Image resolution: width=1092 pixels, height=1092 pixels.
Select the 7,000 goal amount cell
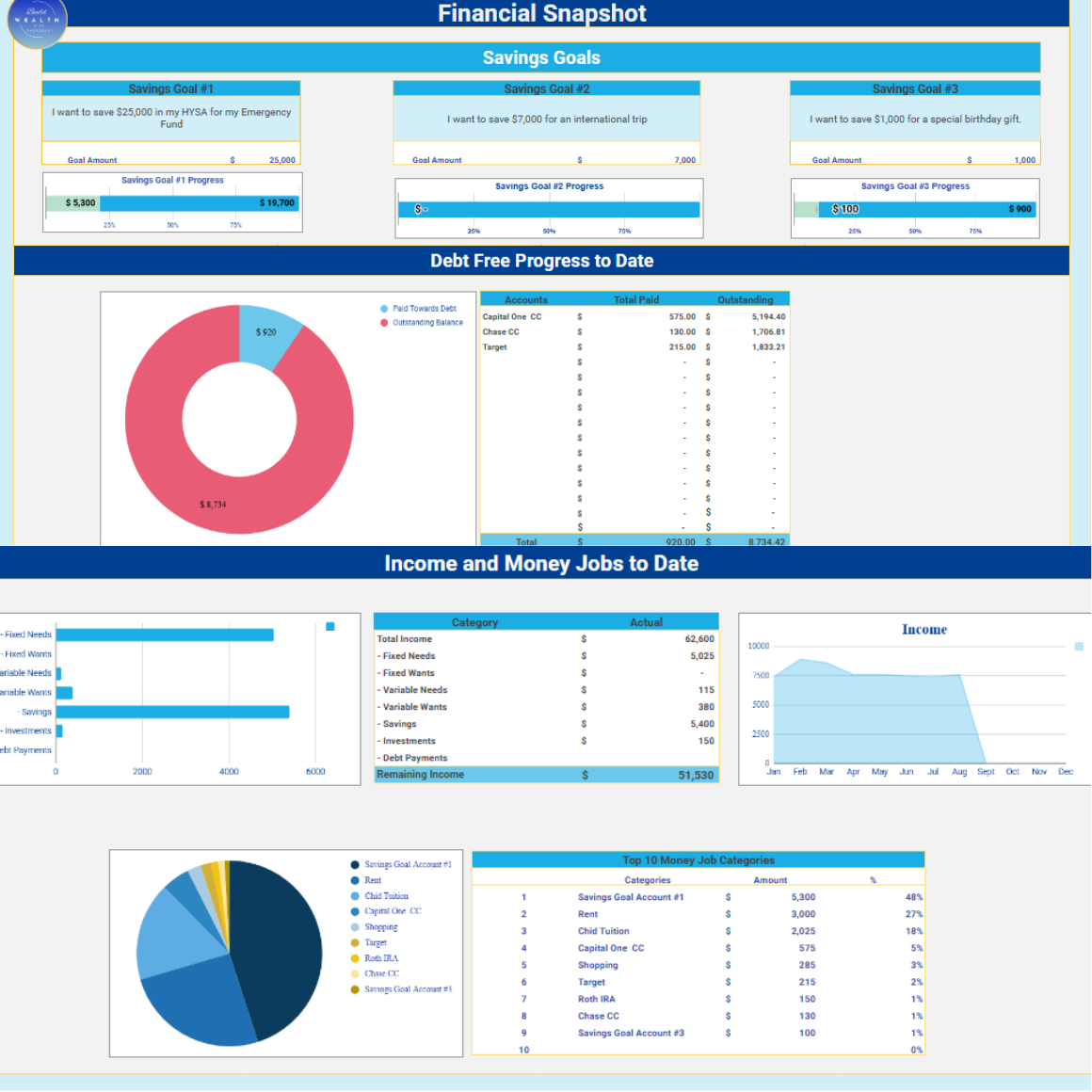(x=684, y=160)
